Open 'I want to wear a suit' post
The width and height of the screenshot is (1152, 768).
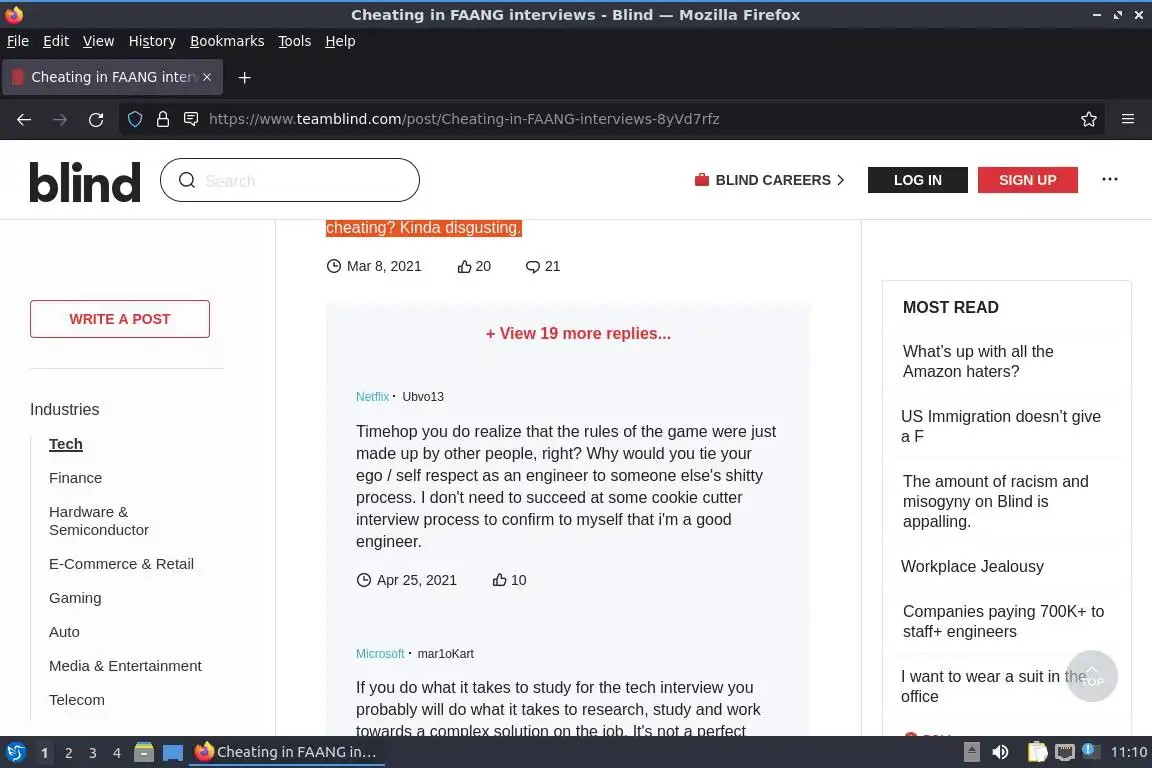993,686
